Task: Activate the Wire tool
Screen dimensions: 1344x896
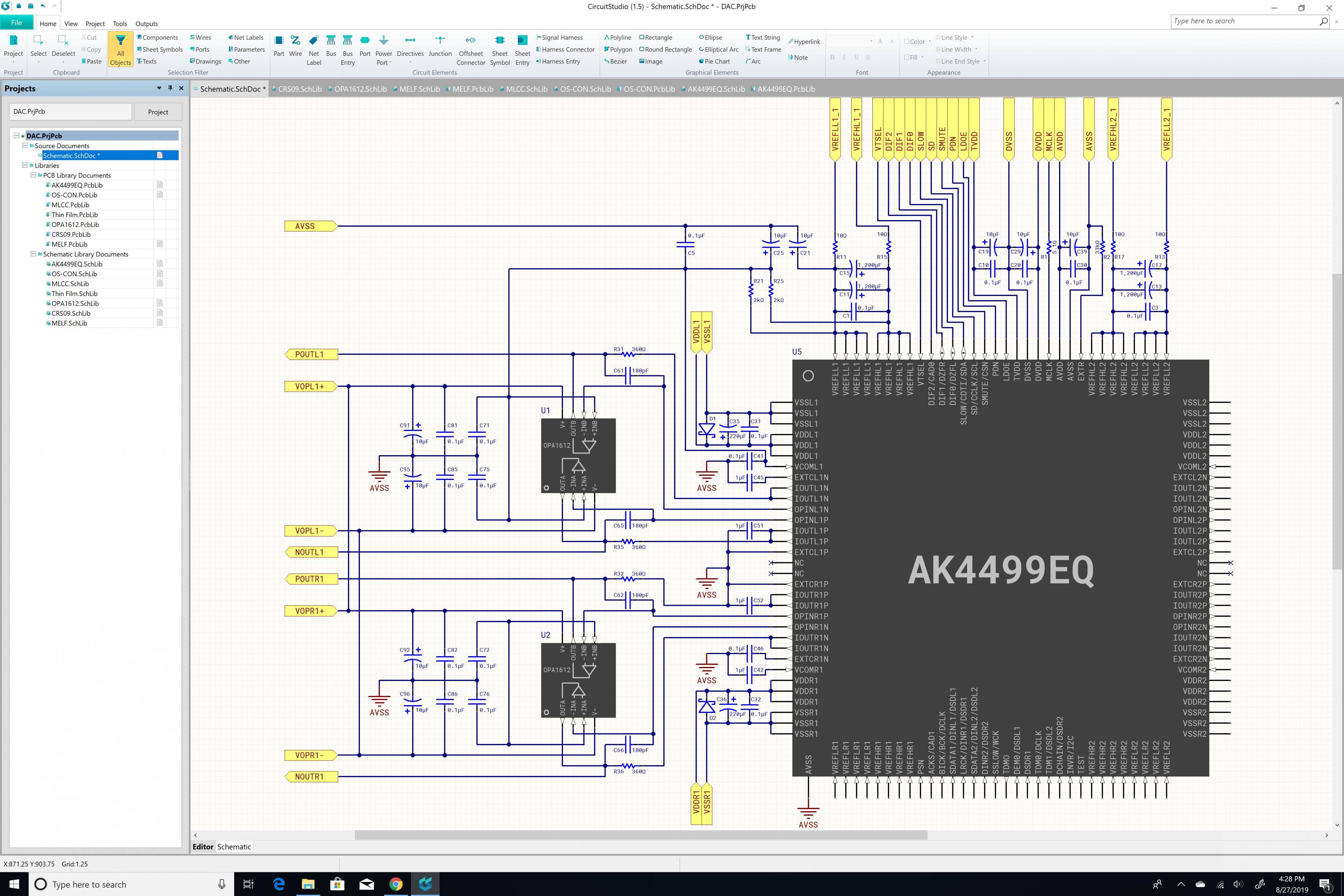Action: (x=295, y=46)
